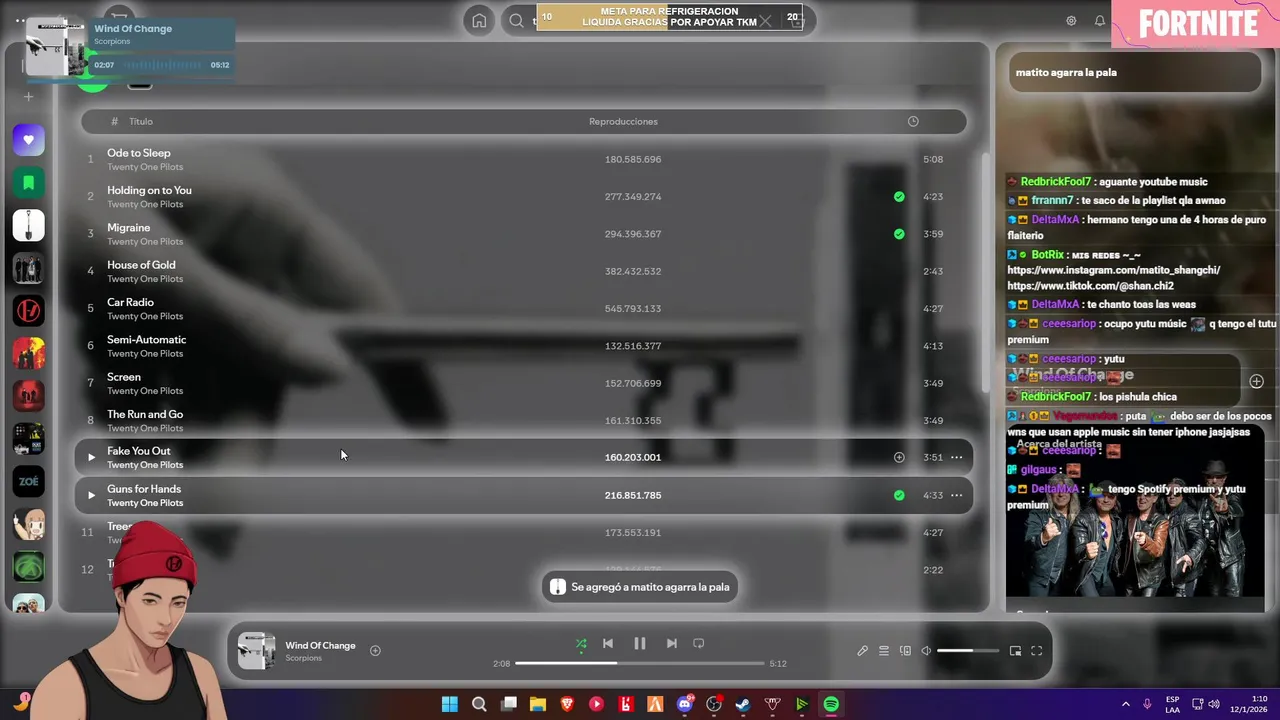
Task: Click Spotify icon in taskbar
Action: (x=831, y=704)
